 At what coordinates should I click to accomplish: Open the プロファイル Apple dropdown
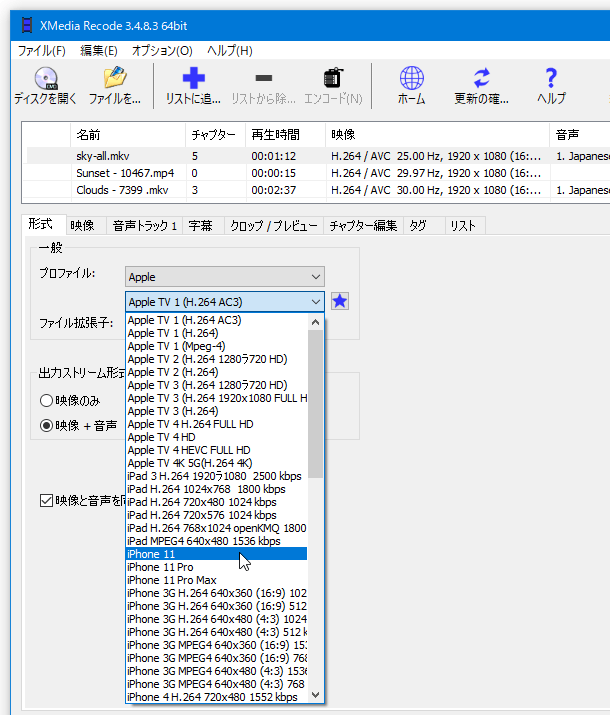point(225,277)
